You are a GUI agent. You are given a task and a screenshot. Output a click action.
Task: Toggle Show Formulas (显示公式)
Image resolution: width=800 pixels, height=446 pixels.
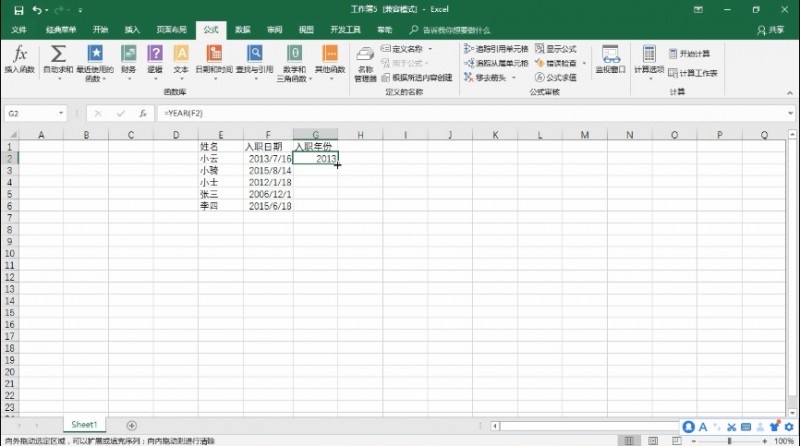(556, 48)
